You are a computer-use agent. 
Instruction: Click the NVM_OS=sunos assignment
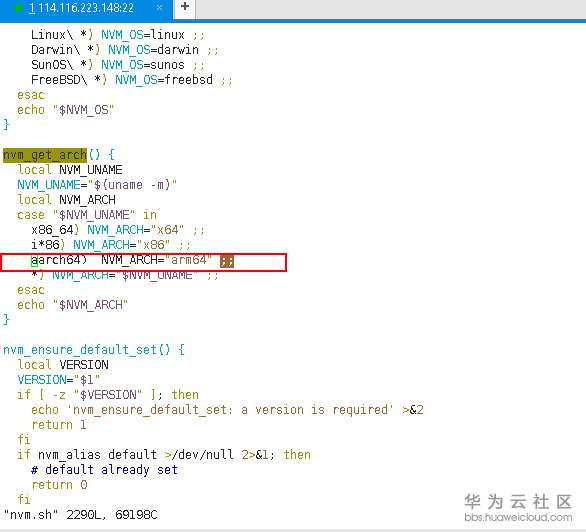tap(143, 65)
